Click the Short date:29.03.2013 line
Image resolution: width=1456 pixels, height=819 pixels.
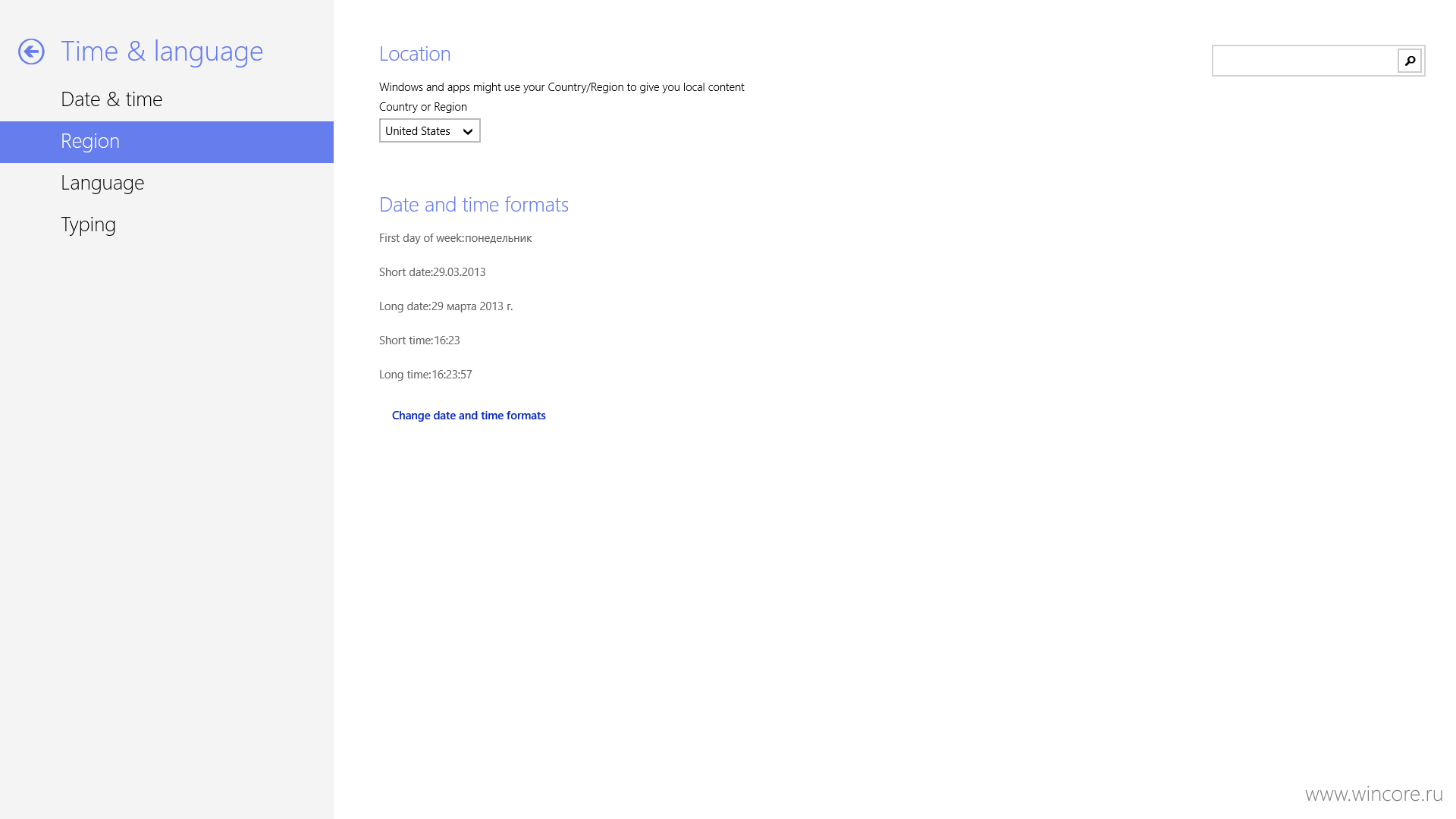pyautogui.click(x=432, y=272)
